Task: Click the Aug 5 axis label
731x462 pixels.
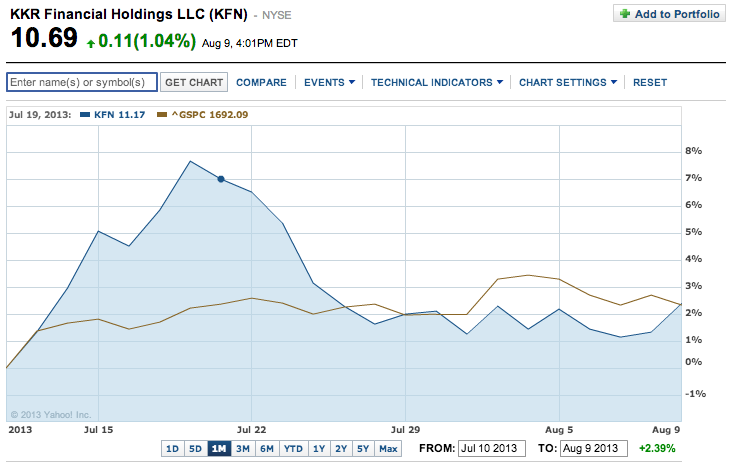Action: [559, 430]
